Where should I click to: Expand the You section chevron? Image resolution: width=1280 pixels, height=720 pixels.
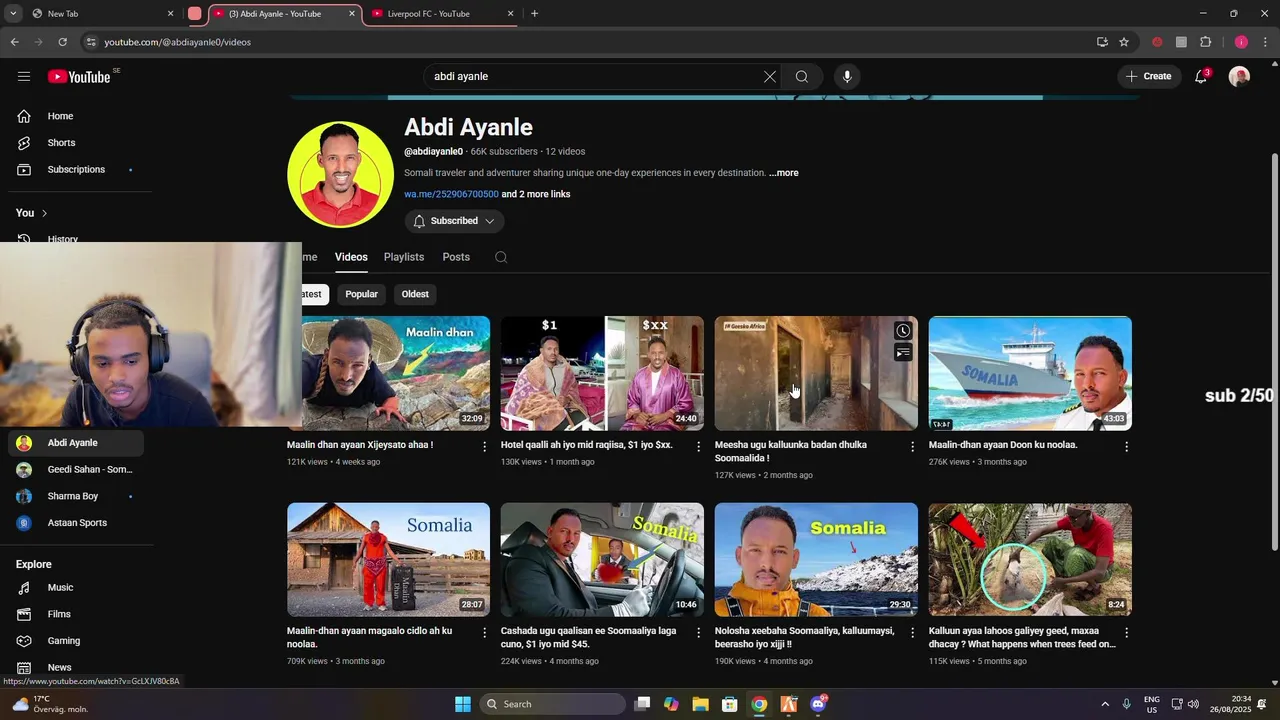tap(44, 213)
